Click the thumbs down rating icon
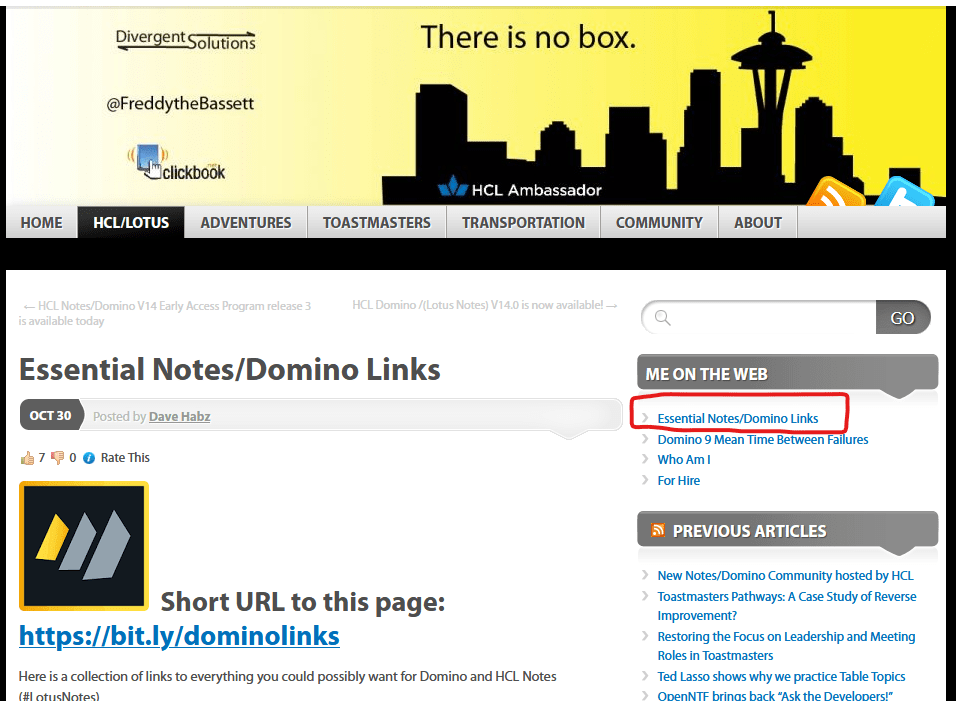This screenshot has height=701, width=956. (57, 458)
